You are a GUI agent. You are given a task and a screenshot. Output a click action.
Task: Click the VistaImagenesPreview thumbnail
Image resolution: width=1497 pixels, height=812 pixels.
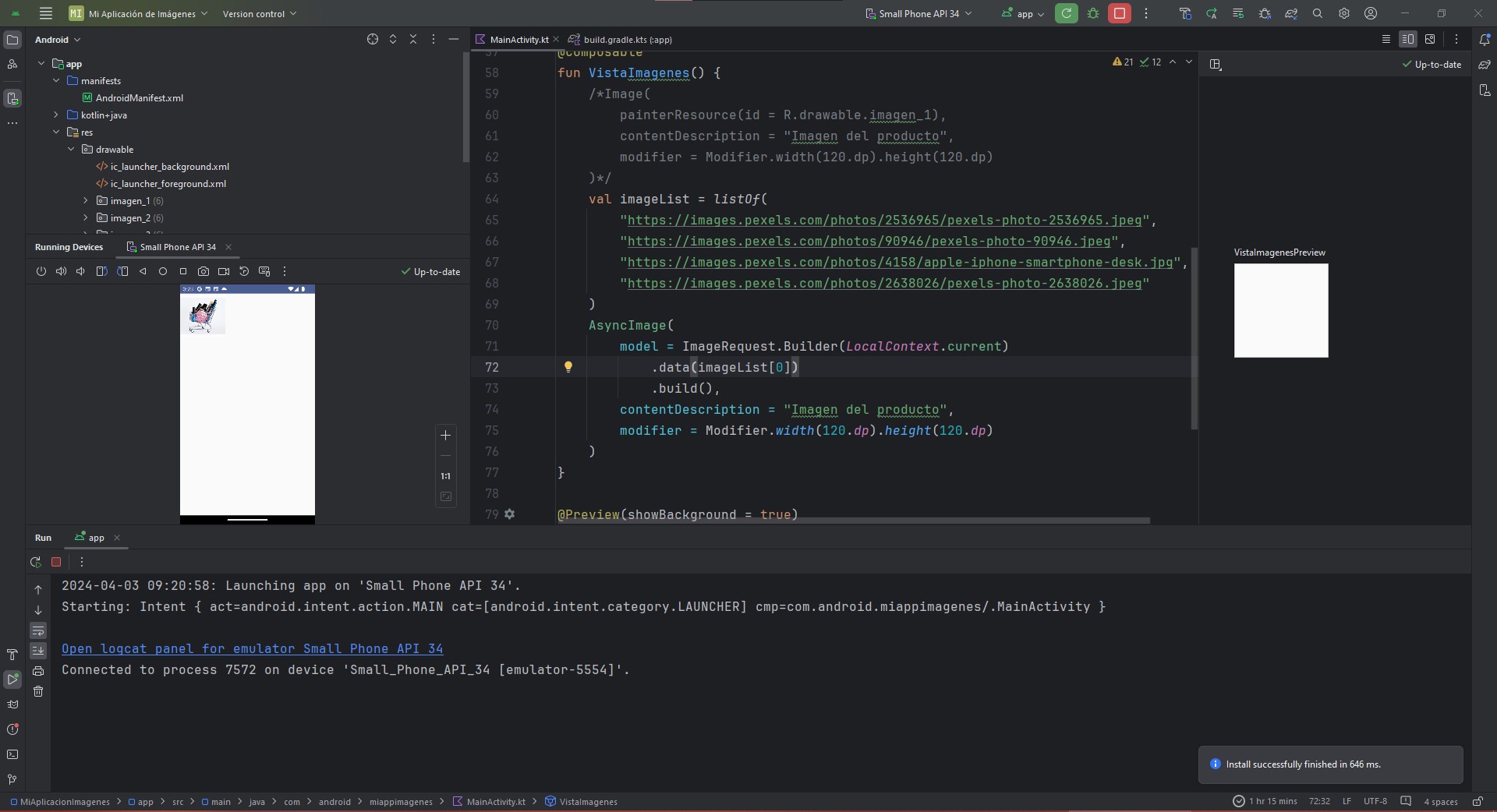coord(1280,310)
